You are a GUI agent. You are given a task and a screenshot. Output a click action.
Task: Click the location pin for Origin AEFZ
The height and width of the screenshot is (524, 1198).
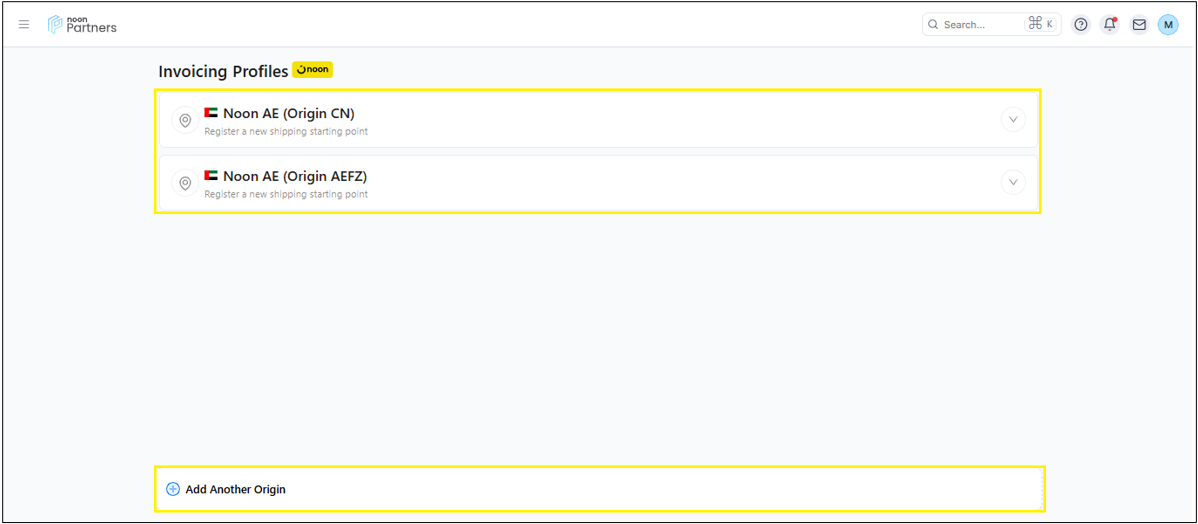point(185,183)
